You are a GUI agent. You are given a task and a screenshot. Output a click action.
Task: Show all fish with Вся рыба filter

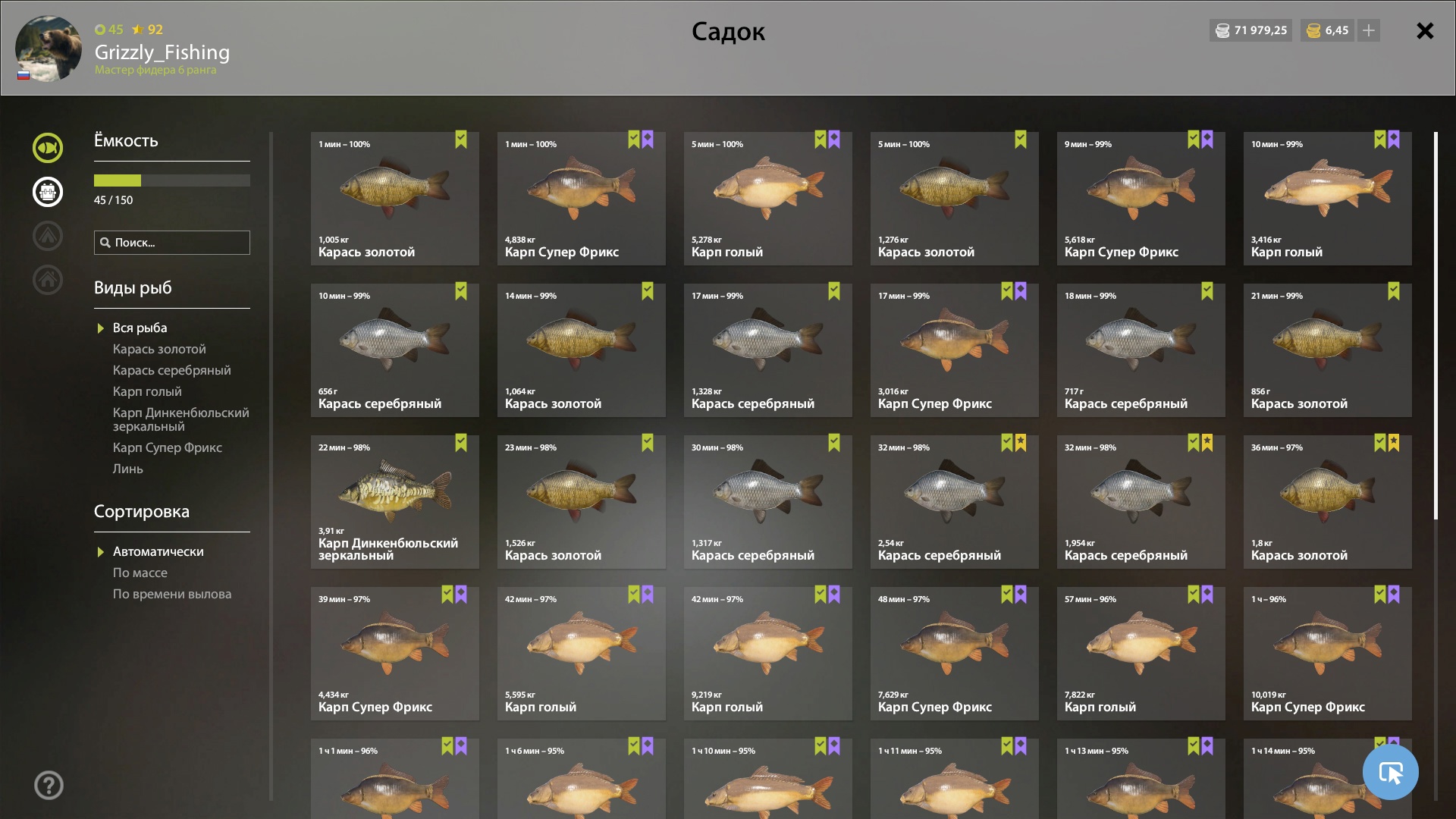point(140,328)
